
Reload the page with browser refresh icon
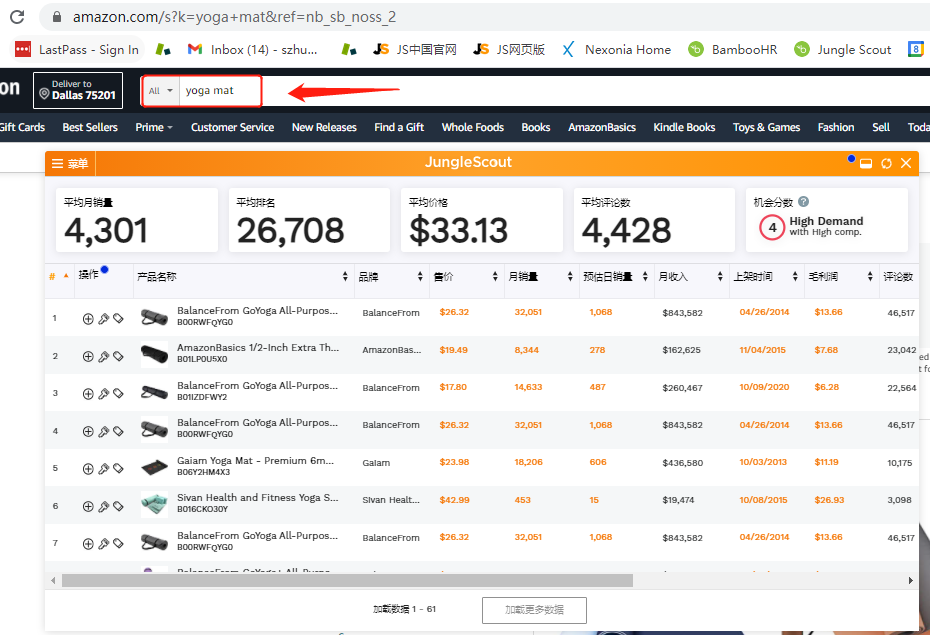click(17, 17)
